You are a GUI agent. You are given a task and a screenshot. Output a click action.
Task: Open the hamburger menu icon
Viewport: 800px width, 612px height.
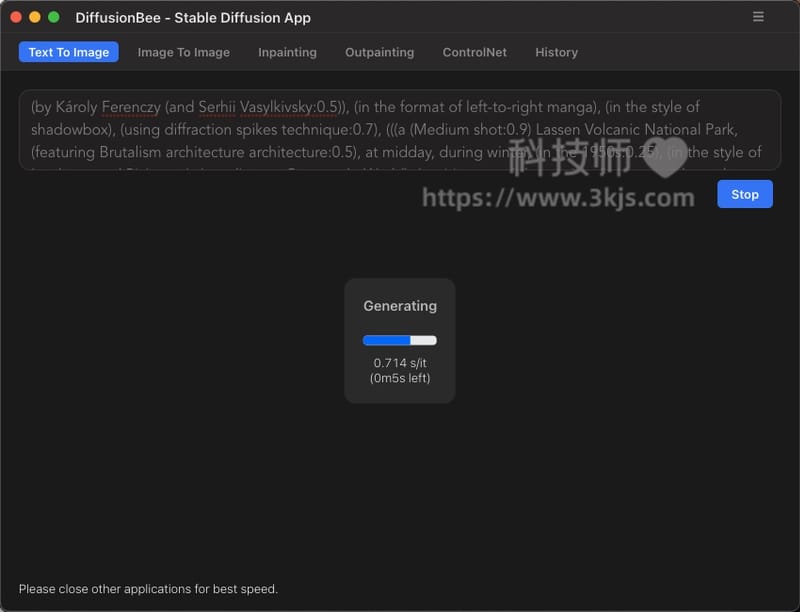pos(758,17)
